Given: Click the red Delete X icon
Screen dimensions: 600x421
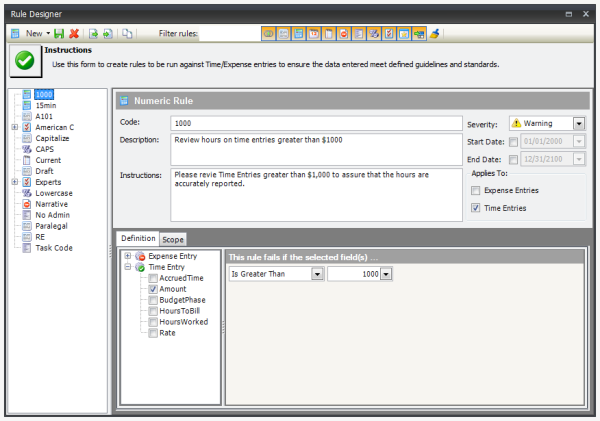Looking at the screenshot, I should (74, 33).
